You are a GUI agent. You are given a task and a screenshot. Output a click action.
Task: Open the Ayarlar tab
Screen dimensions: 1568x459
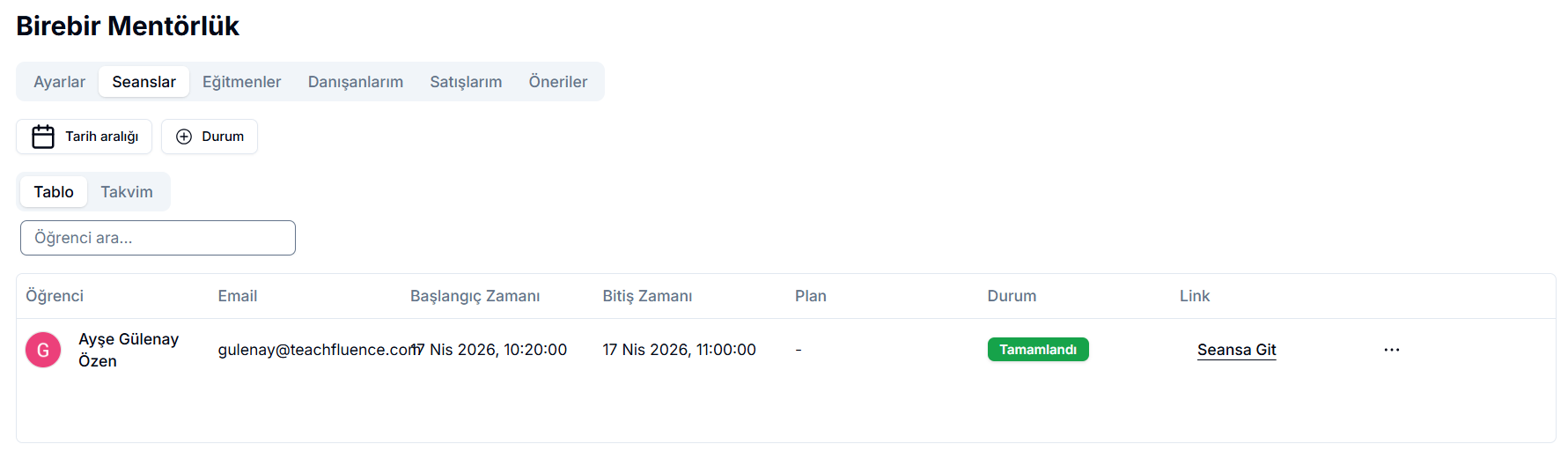point(59,82)
